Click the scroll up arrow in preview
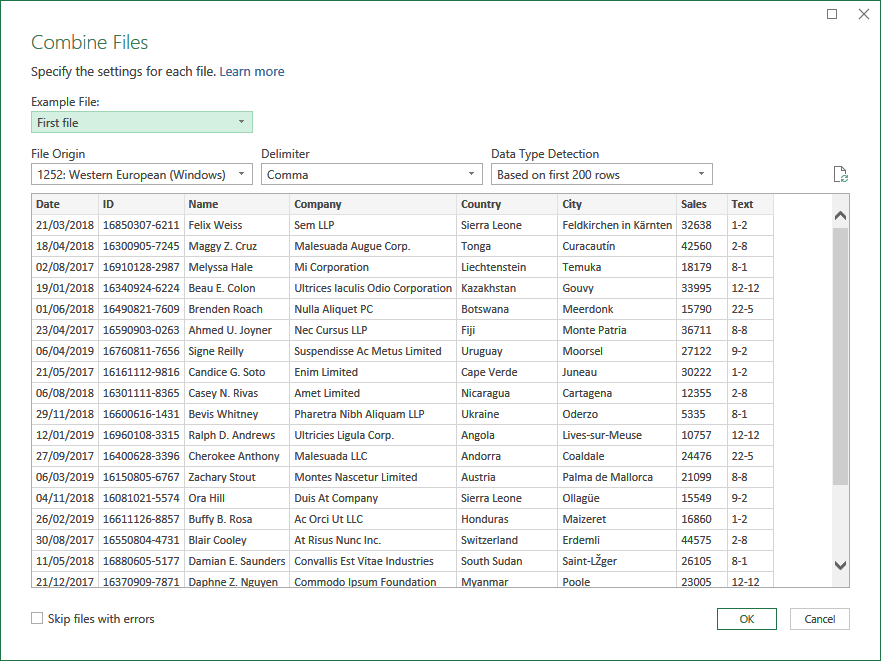The width and height of the screenshot is (881, 661). point(841,215)
